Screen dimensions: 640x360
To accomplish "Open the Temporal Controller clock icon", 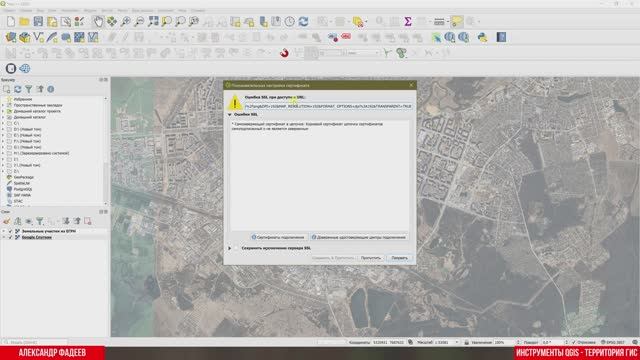I will tap(289, 22).
